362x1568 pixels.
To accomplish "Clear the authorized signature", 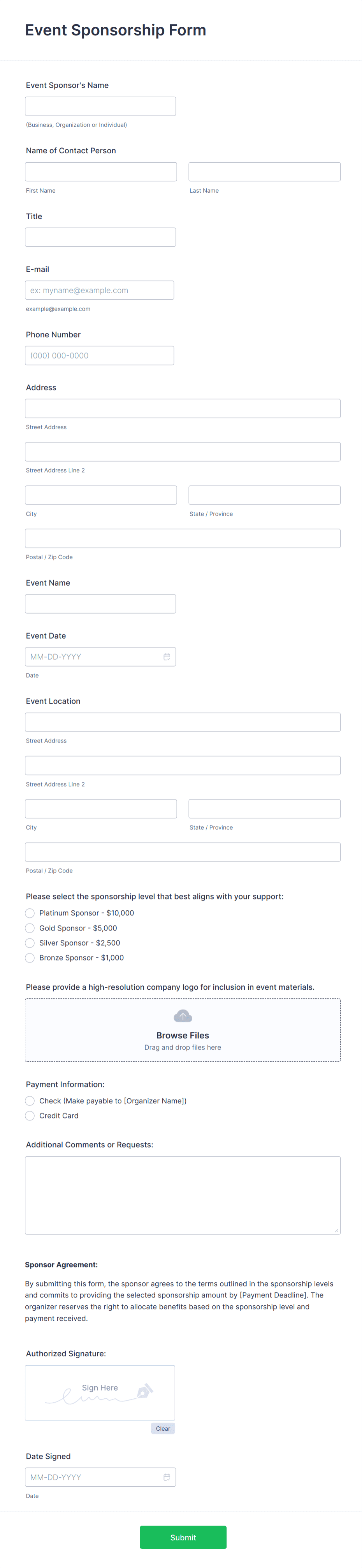I will 162,1429.
